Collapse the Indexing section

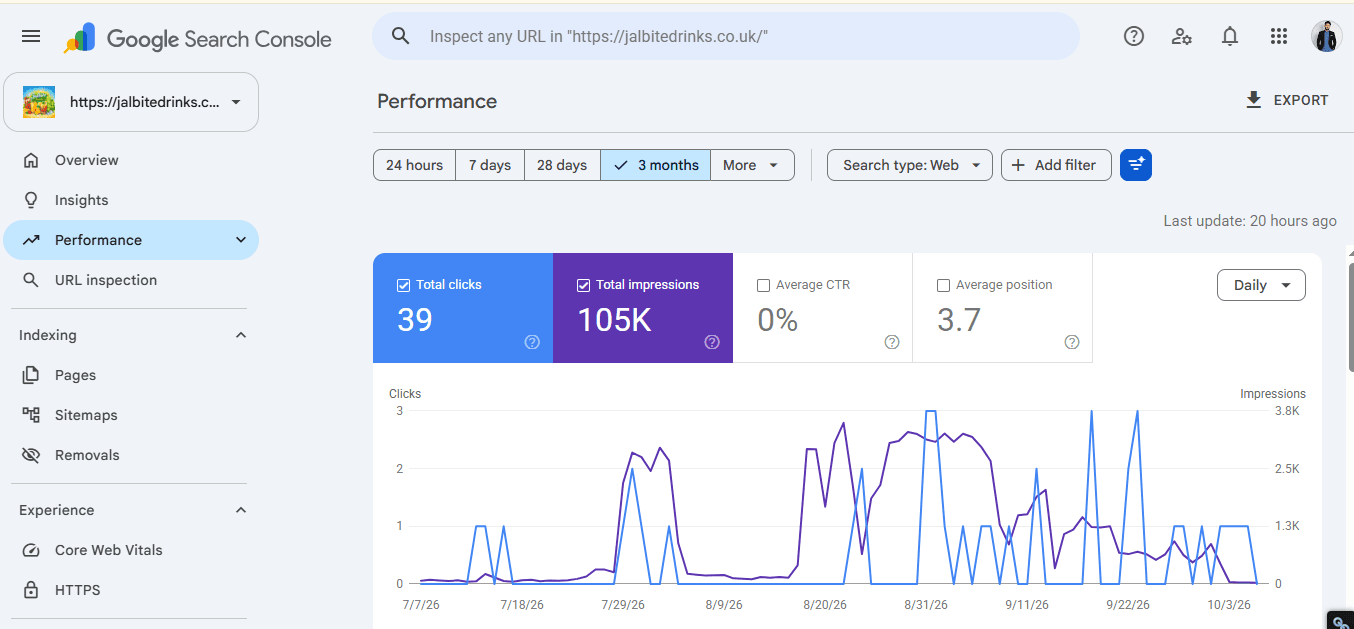coord(240,335)
